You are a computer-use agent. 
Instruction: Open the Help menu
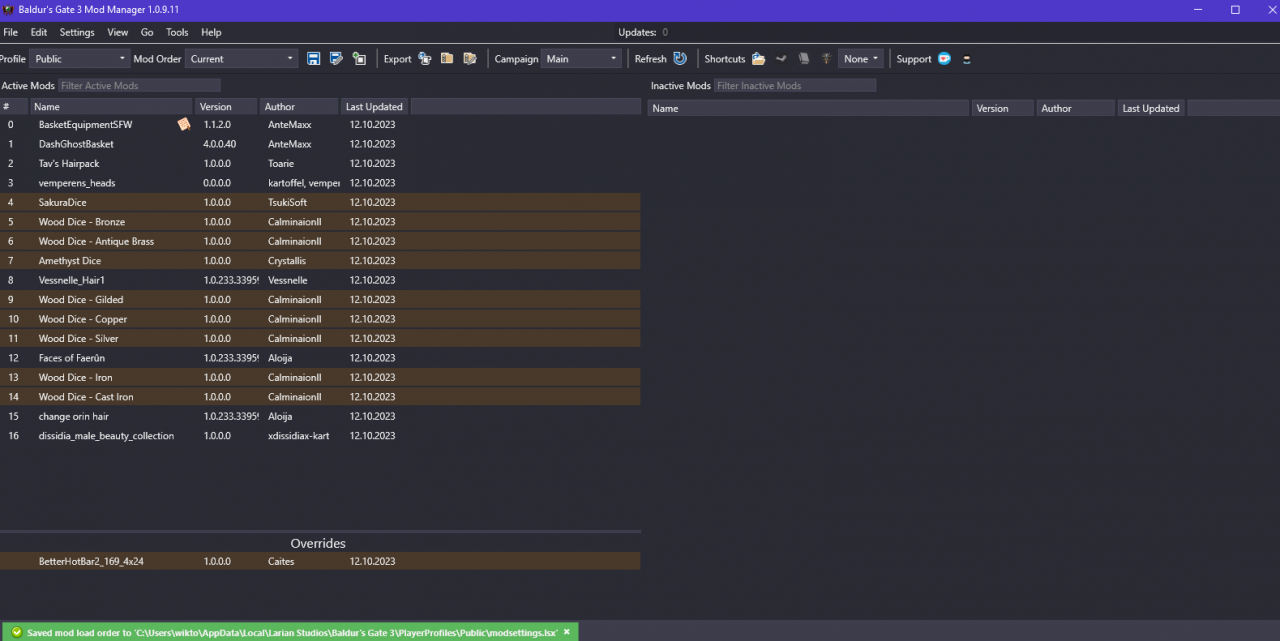[211, 32]
